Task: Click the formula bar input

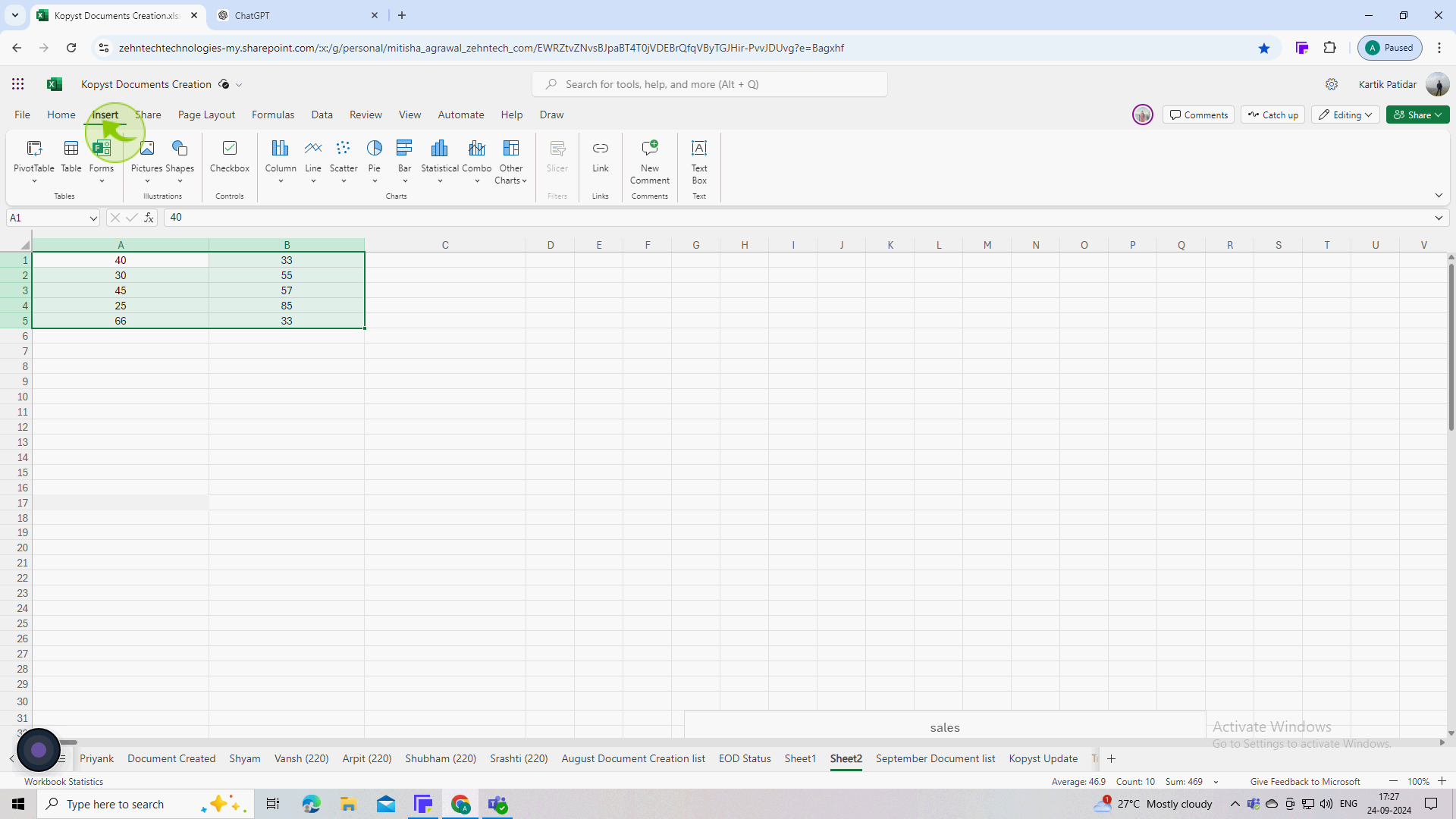Action: point(796,218)
